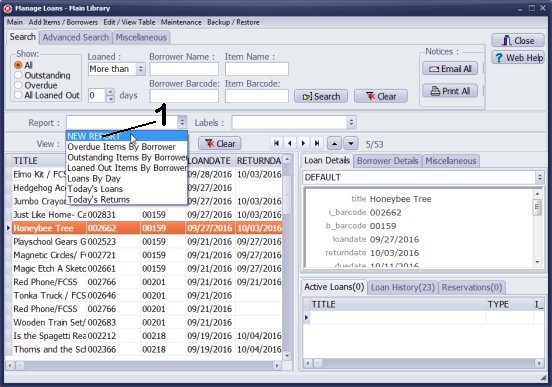Select the Overdue radio option
Viewport: 552px width, 387px height.
coord(18,85)
